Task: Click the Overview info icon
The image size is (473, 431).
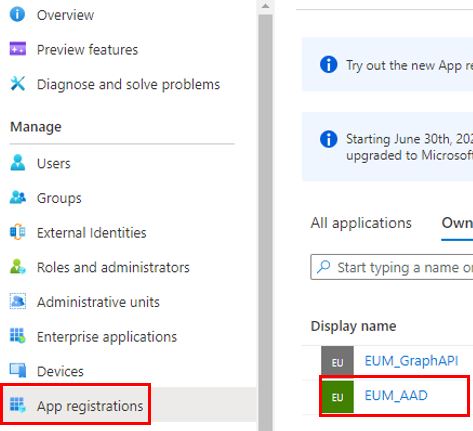Action: coord(17,15)
